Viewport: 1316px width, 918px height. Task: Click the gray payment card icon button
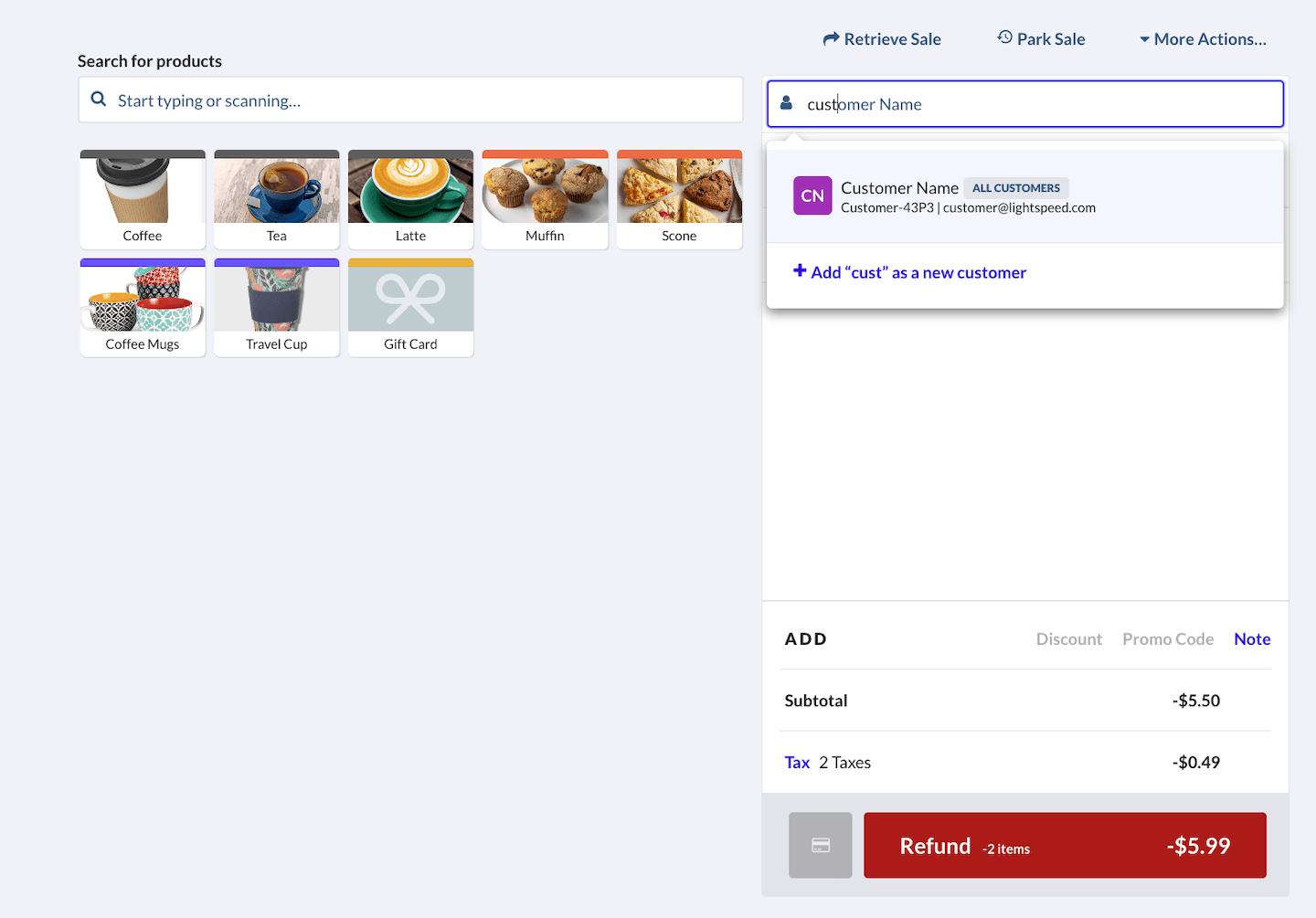point(821,845)
